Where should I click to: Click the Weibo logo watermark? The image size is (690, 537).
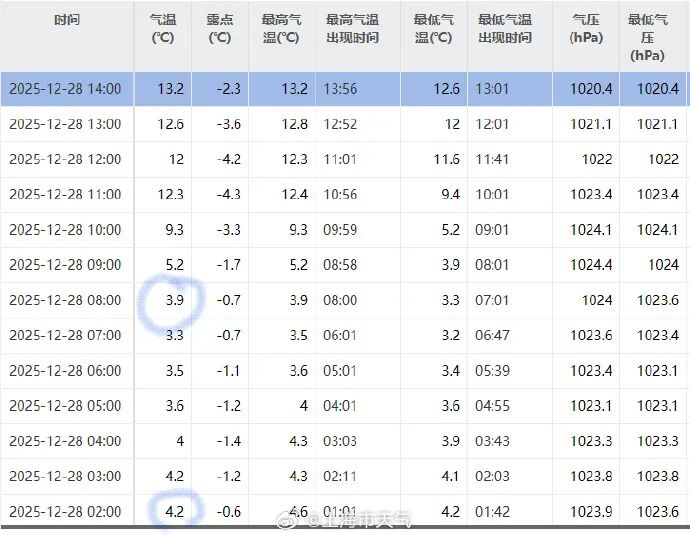point(287,520)
